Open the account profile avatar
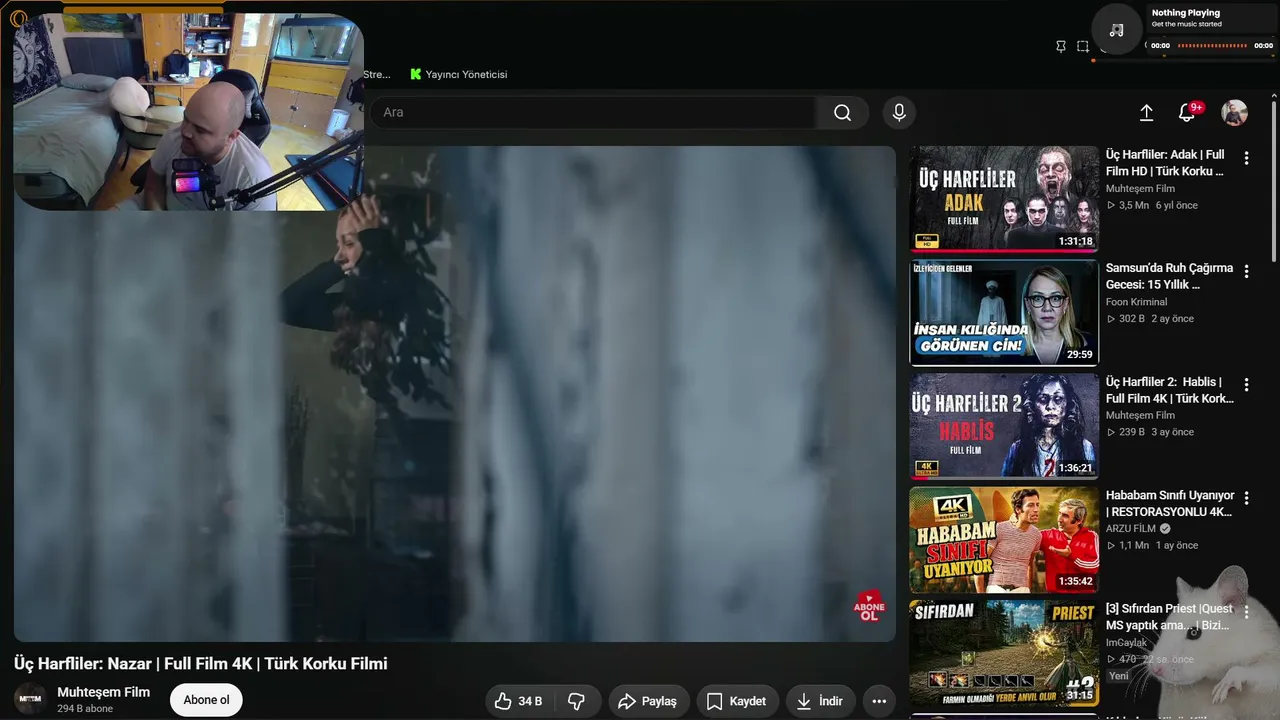1280x720 pixels. [x=1234, y=113]
